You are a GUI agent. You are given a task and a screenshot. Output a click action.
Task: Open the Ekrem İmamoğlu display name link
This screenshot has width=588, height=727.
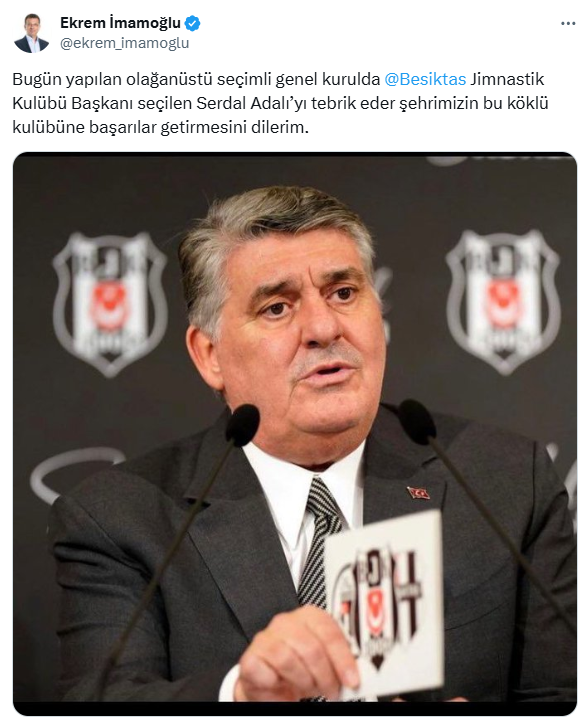121,23
